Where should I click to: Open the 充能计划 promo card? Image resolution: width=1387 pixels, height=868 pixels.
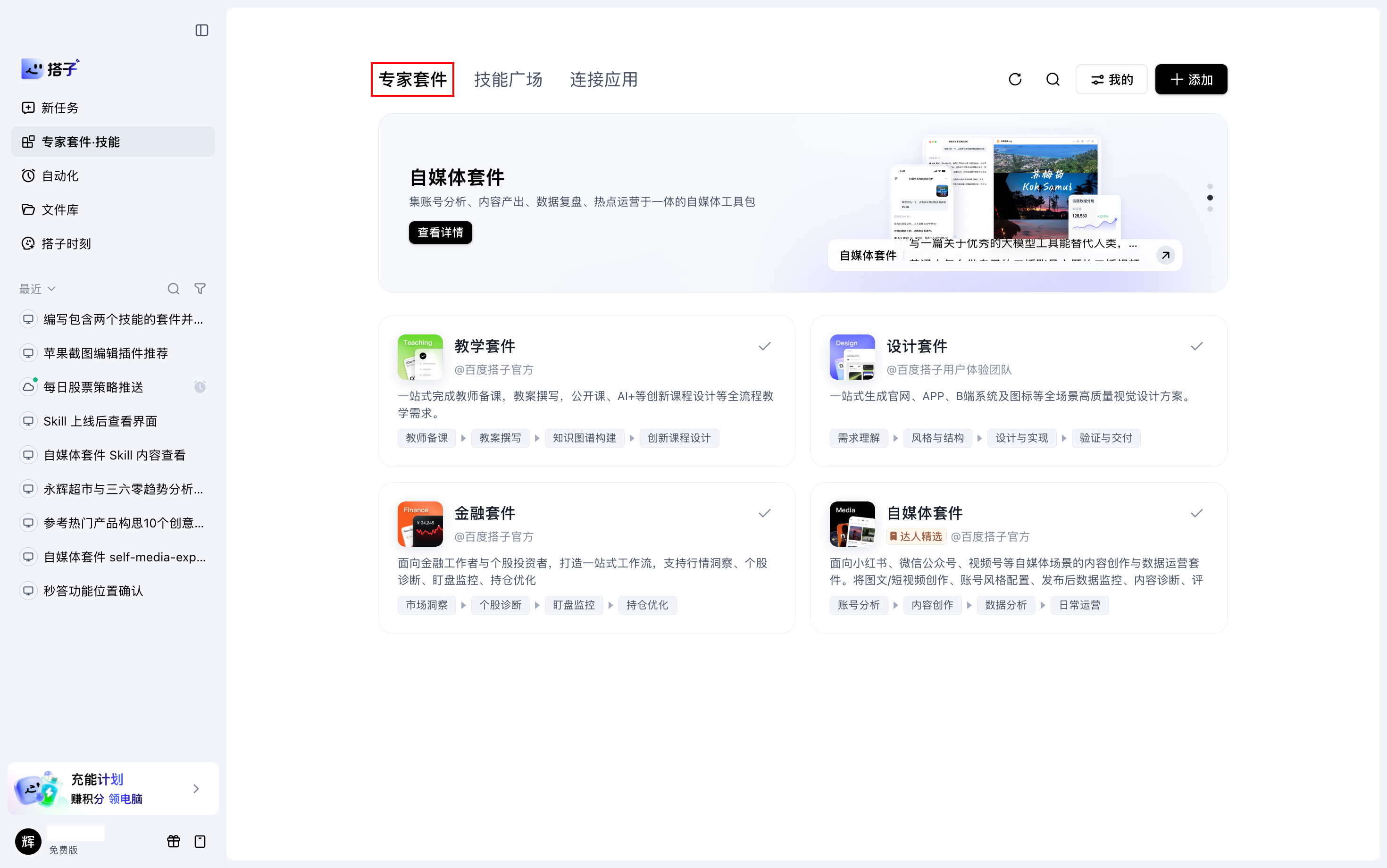tap(113, 789)
